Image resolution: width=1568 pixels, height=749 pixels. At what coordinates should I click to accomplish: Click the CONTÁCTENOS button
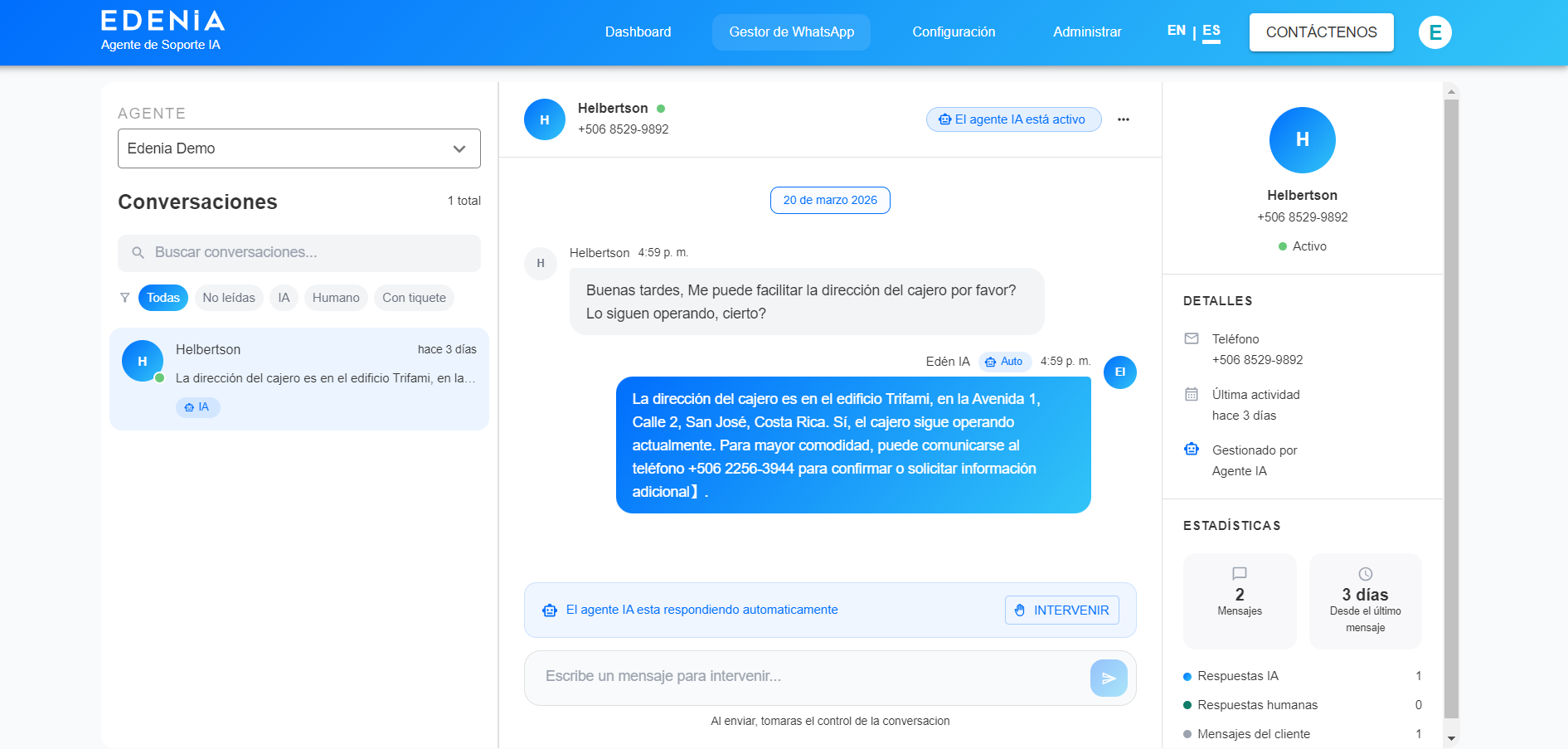[1321, 32]
